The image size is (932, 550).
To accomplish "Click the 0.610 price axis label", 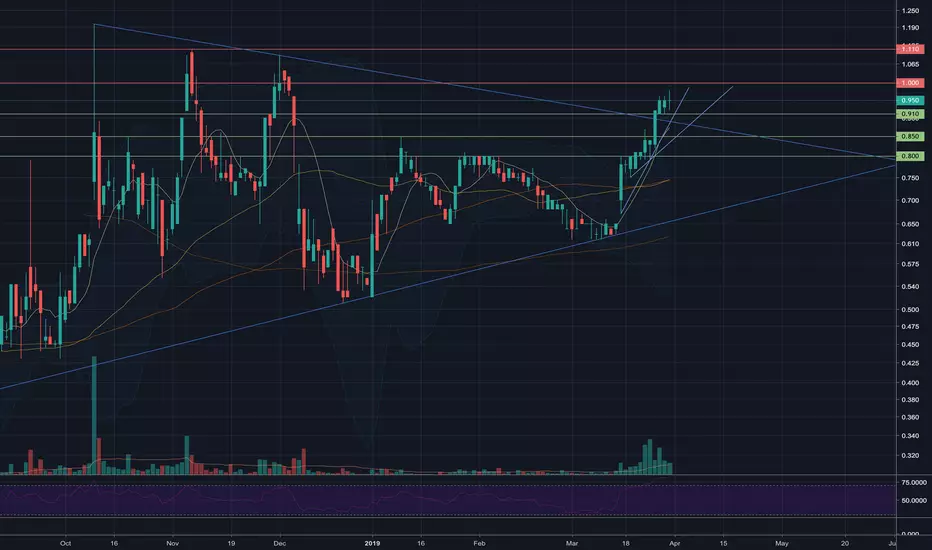I will point(910,244).
